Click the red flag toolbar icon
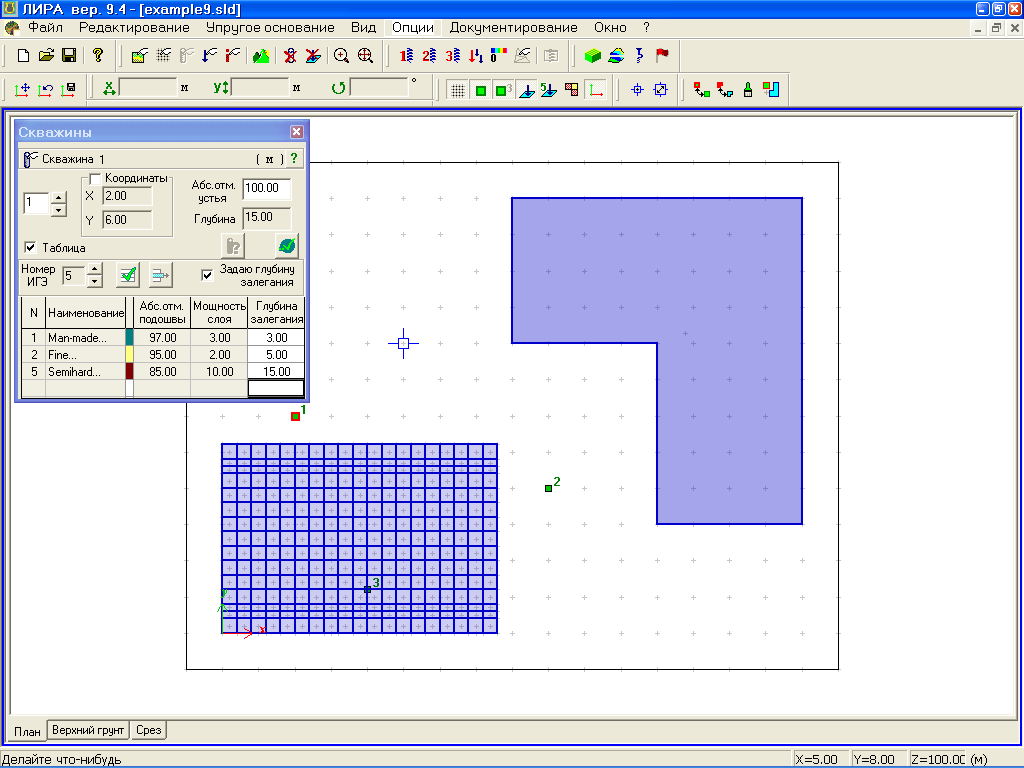 coord(662,55)
